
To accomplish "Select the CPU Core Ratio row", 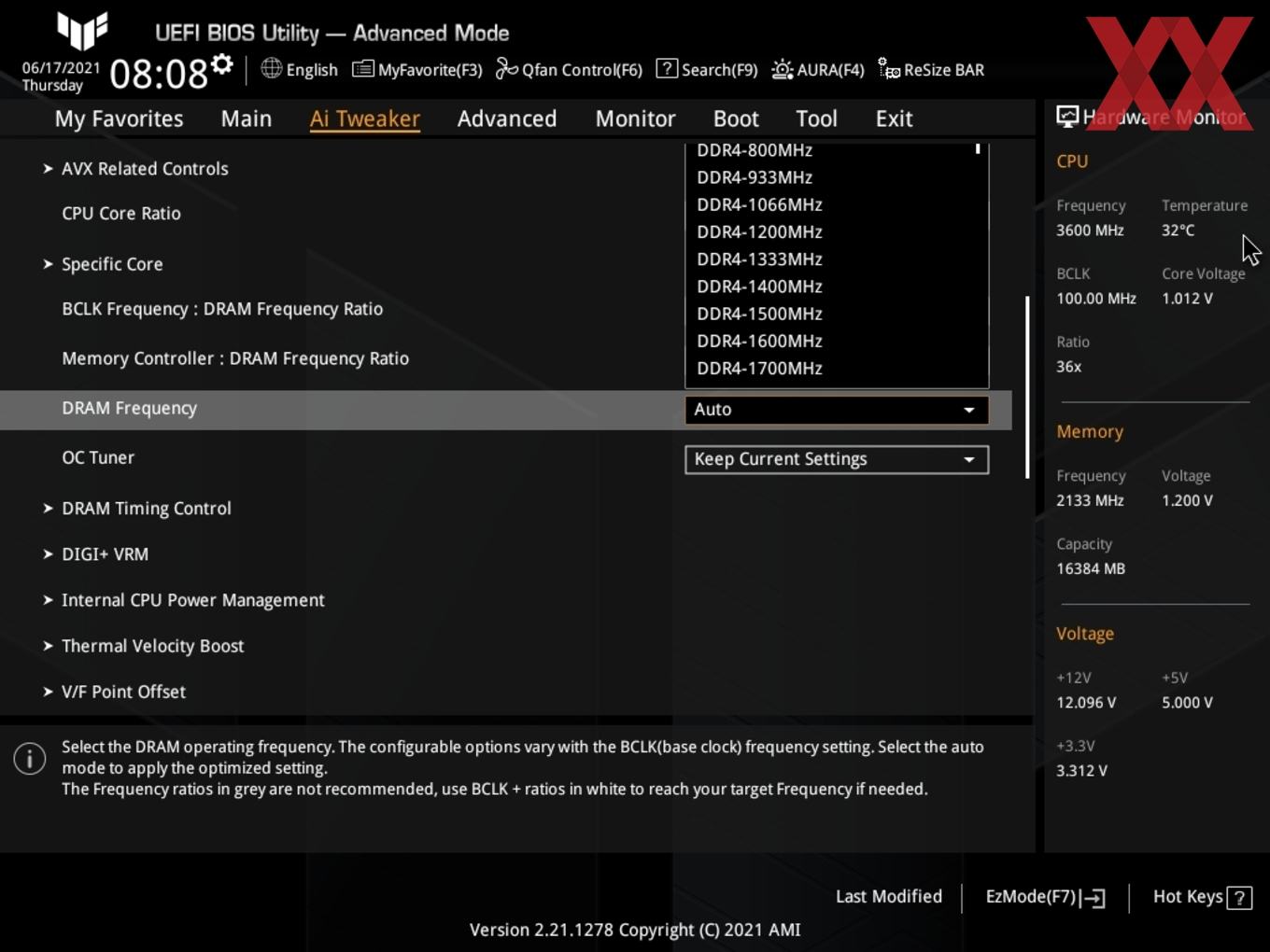I will coord(121,214).
